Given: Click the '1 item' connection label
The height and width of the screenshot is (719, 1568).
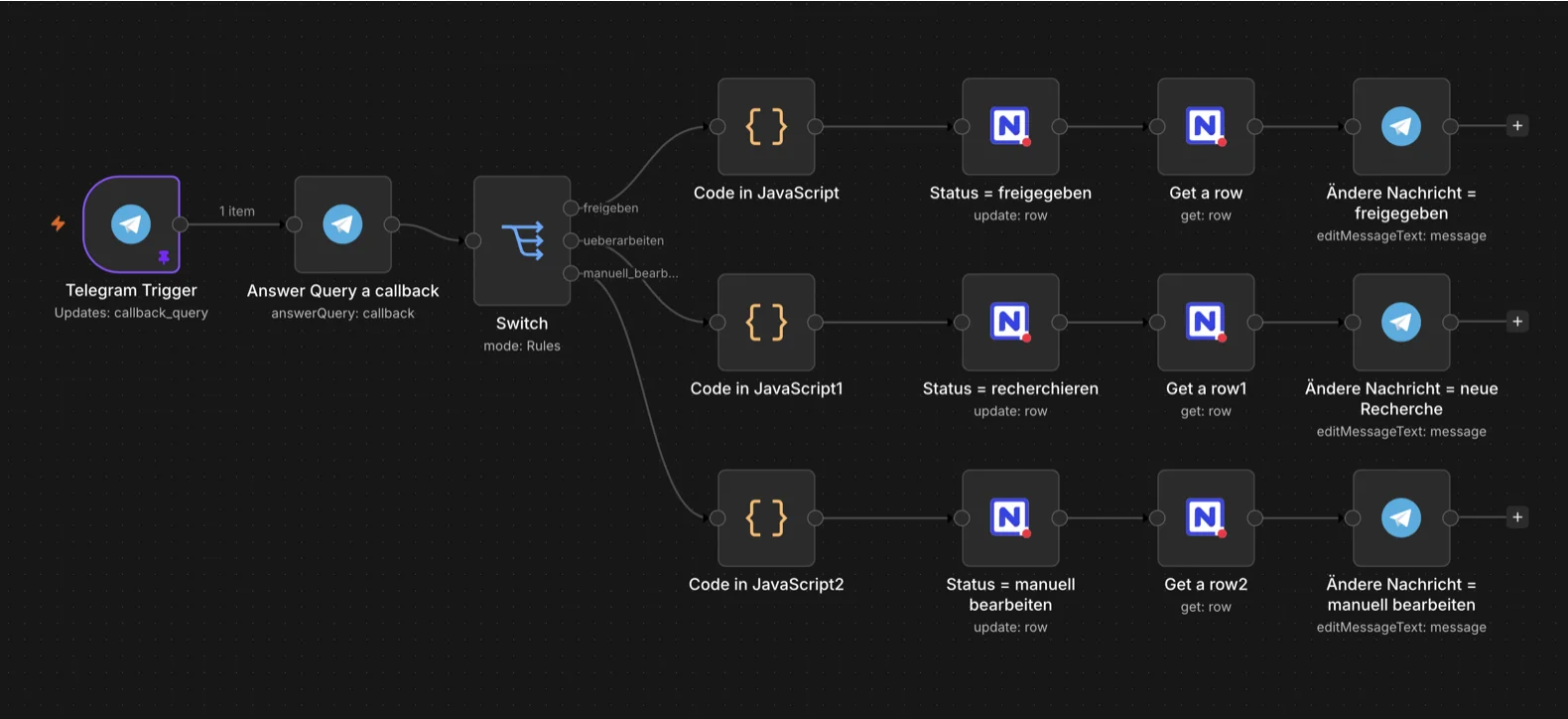Looking at the screenshot, I should pos(237,211).
